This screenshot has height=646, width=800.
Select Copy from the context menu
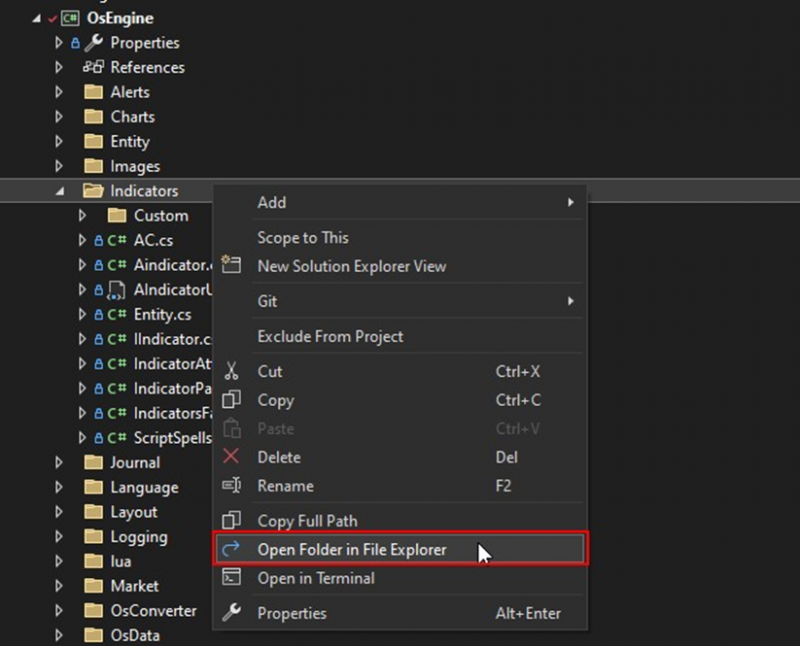coord(400,400)
